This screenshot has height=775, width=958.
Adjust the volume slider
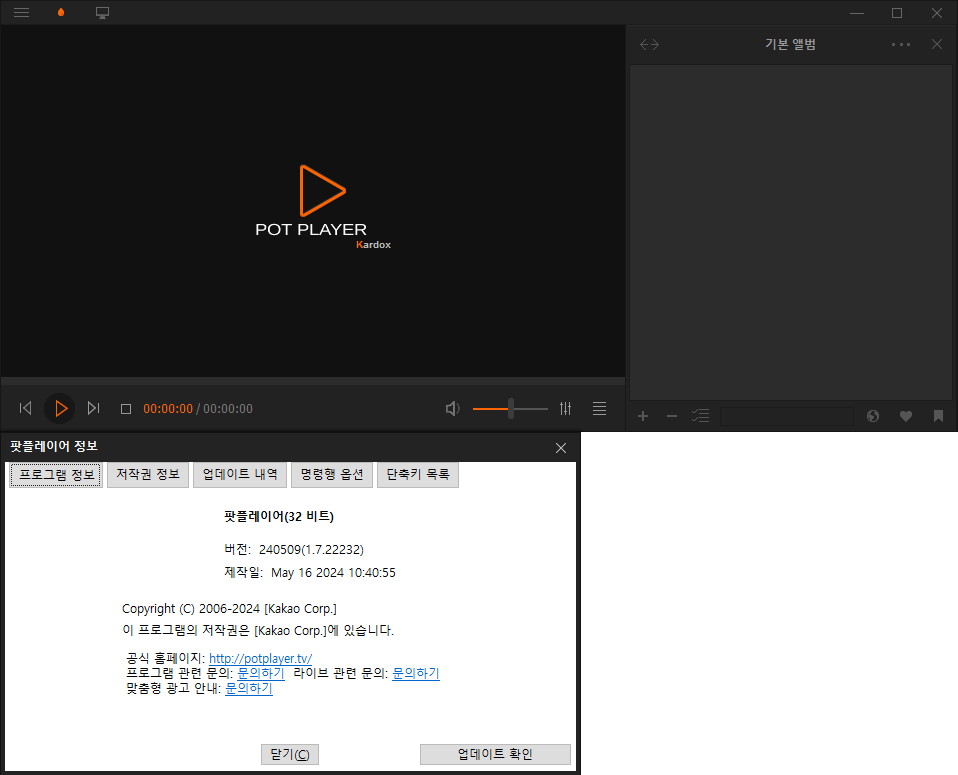click(510, 408)
